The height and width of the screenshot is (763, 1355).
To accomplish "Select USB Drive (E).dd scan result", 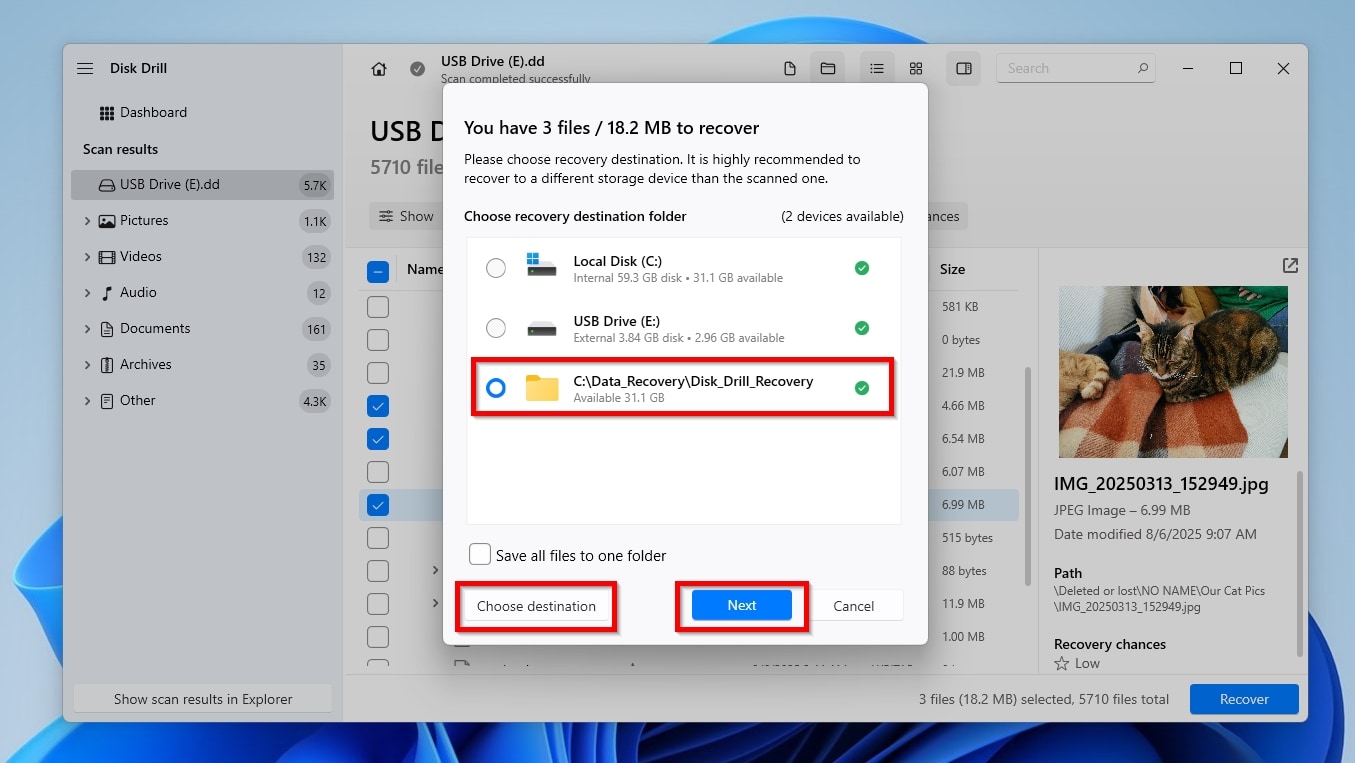I will click(x=202, y=185).
